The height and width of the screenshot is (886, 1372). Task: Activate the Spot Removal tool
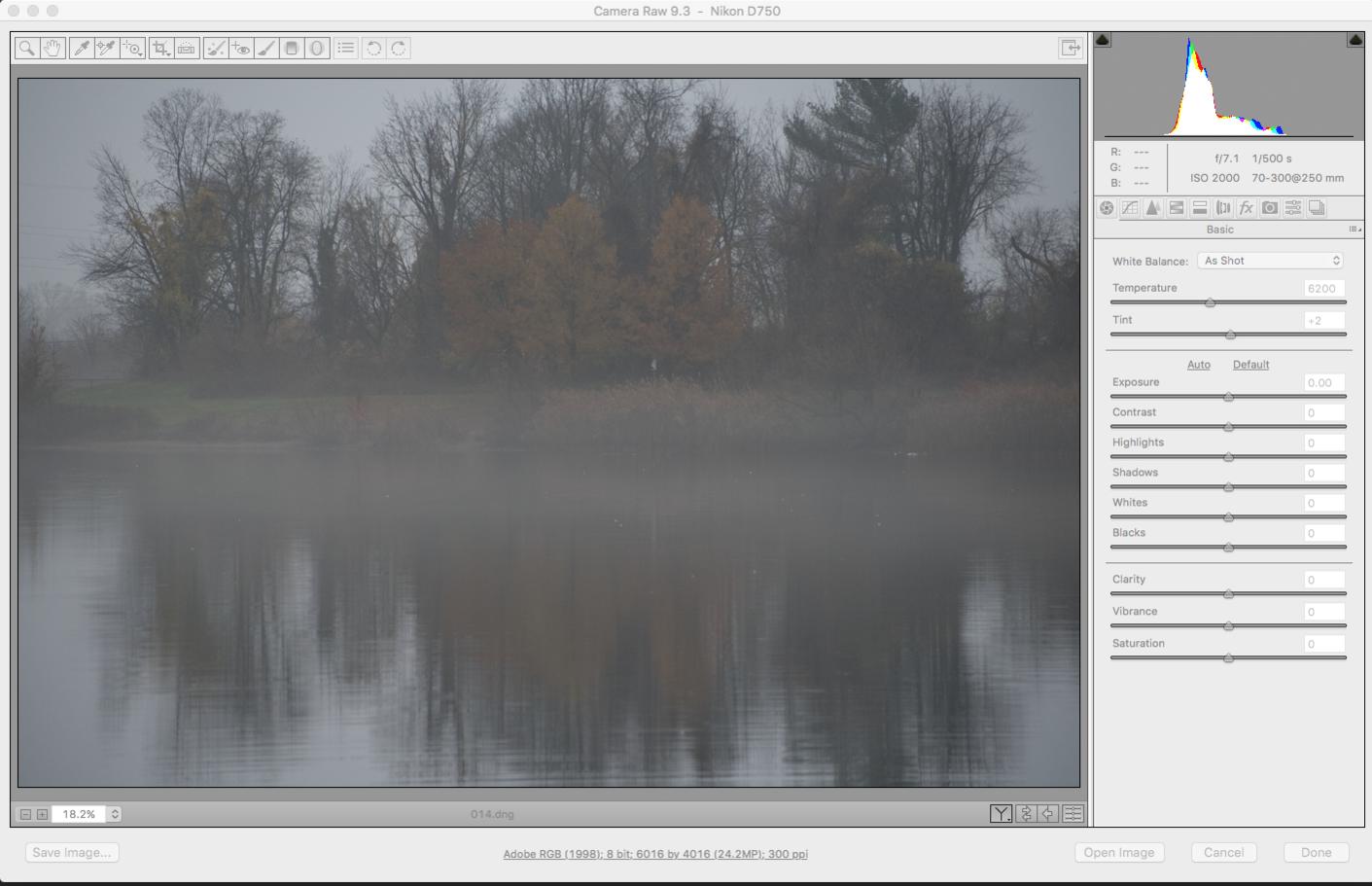216,48
